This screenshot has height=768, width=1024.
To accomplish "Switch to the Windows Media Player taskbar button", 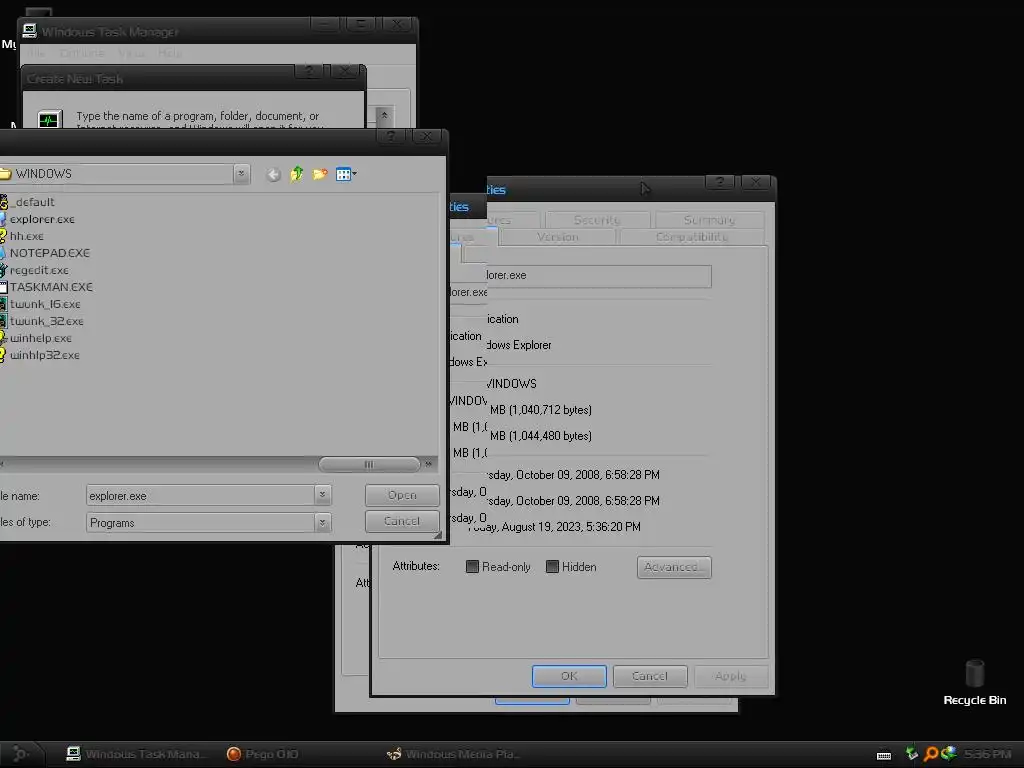I will tap(454, 754).
